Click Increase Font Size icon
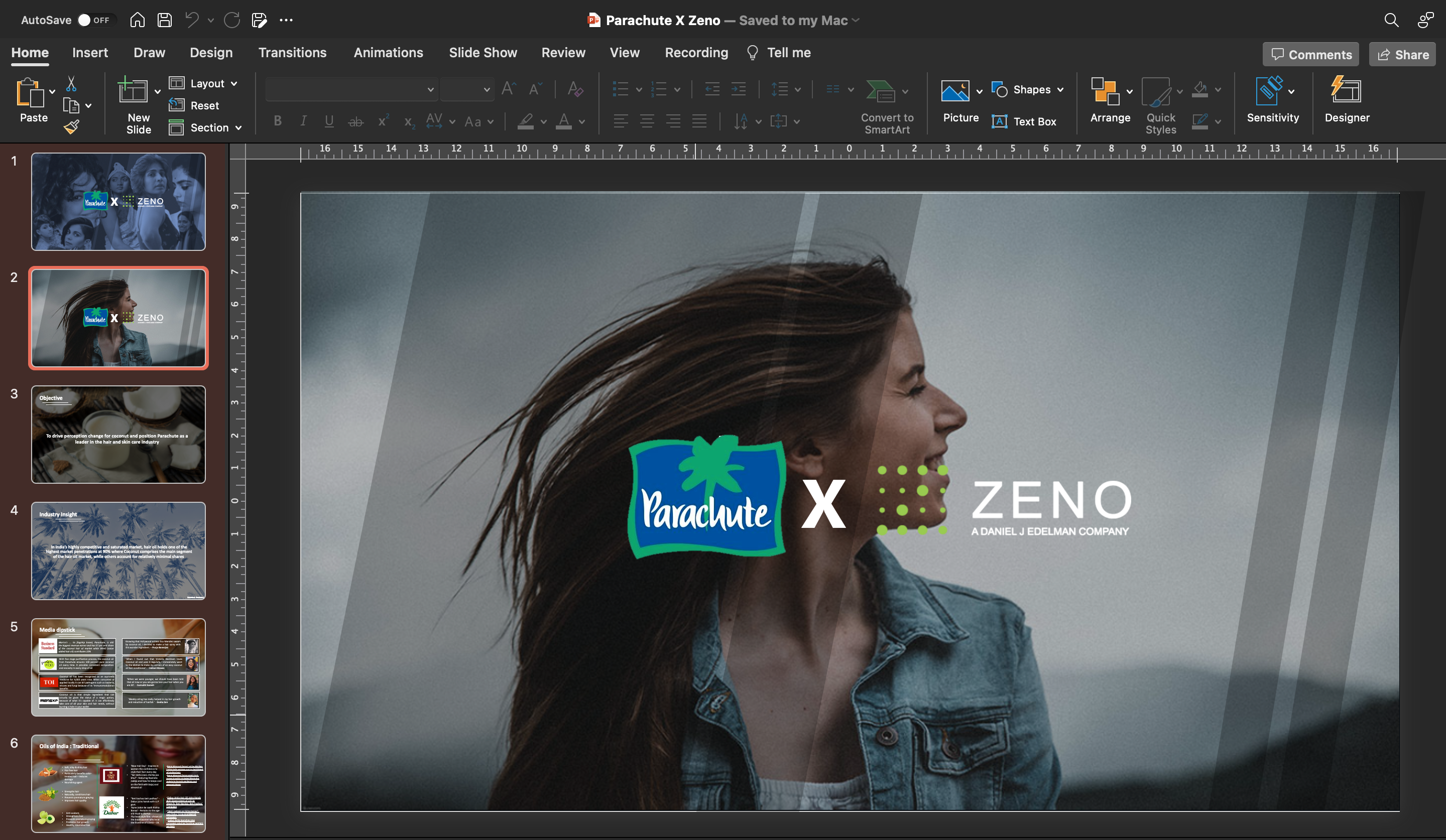 [509, 89]
